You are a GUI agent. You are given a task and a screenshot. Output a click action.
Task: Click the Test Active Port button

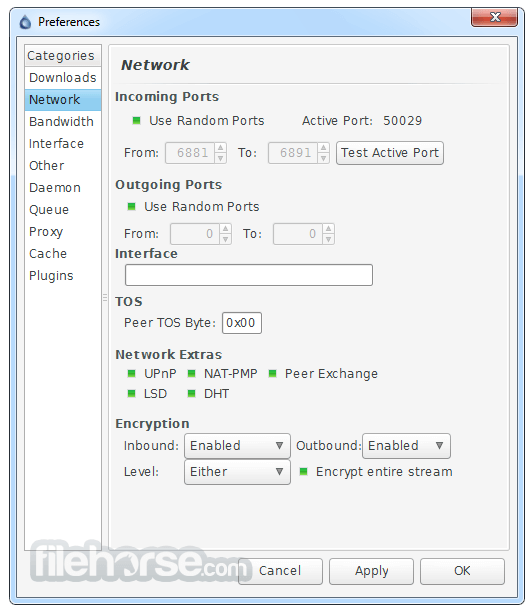(x=390, y=153)
